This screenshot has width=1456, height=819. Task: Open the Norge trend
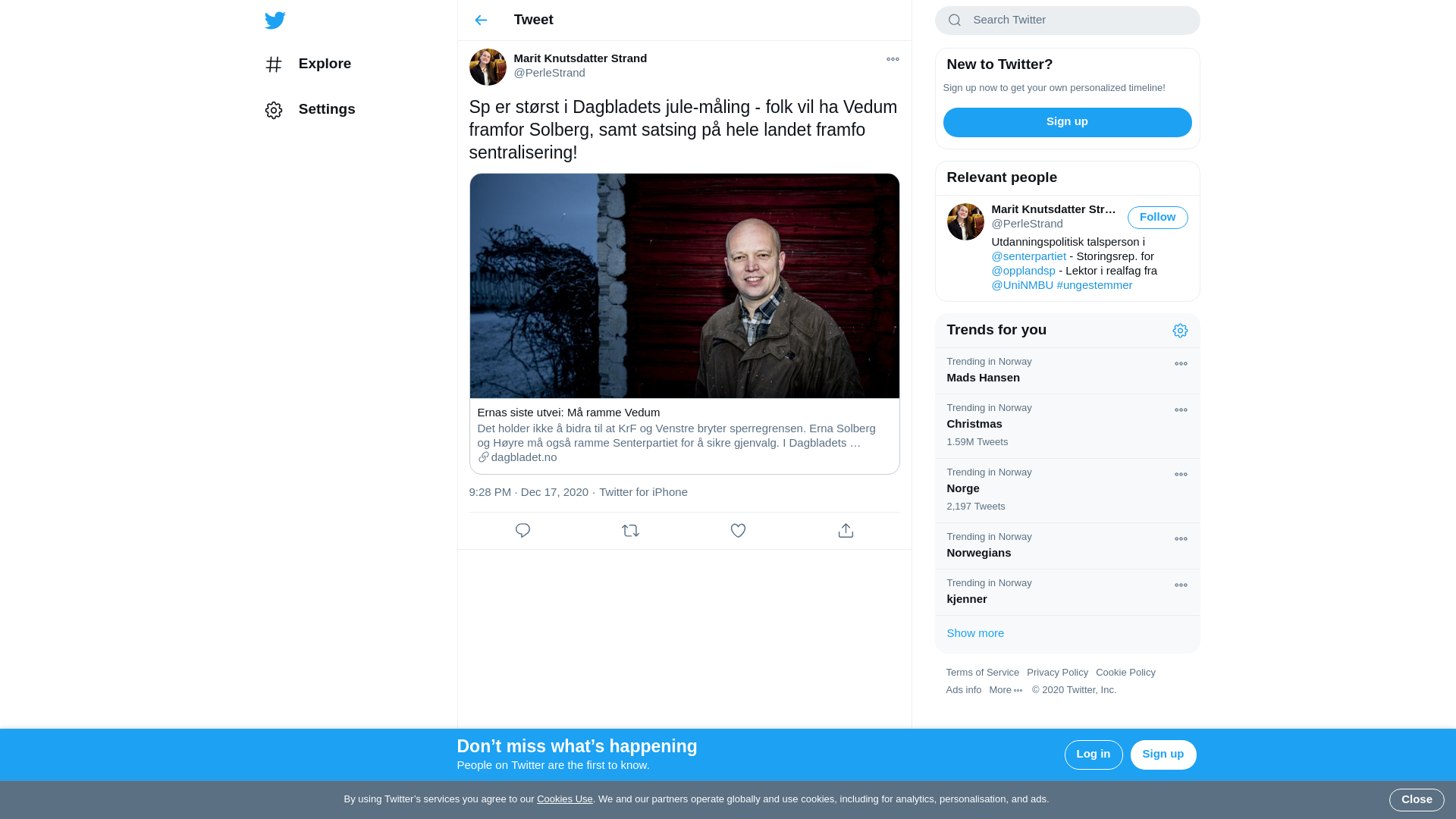tap(1067, 491)
